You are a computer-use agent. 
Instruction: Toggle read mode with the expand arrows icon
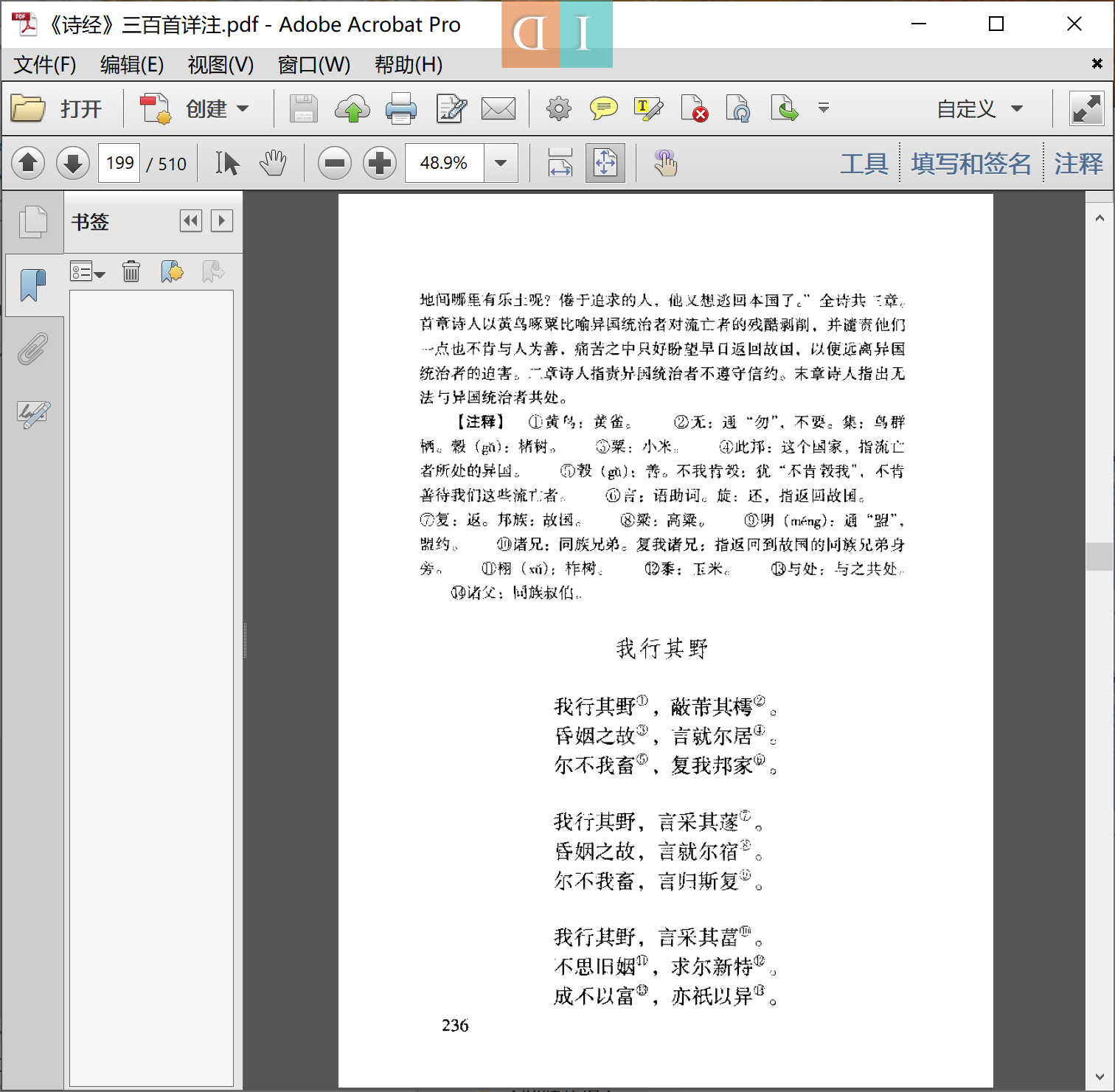tap(1087, 109)
